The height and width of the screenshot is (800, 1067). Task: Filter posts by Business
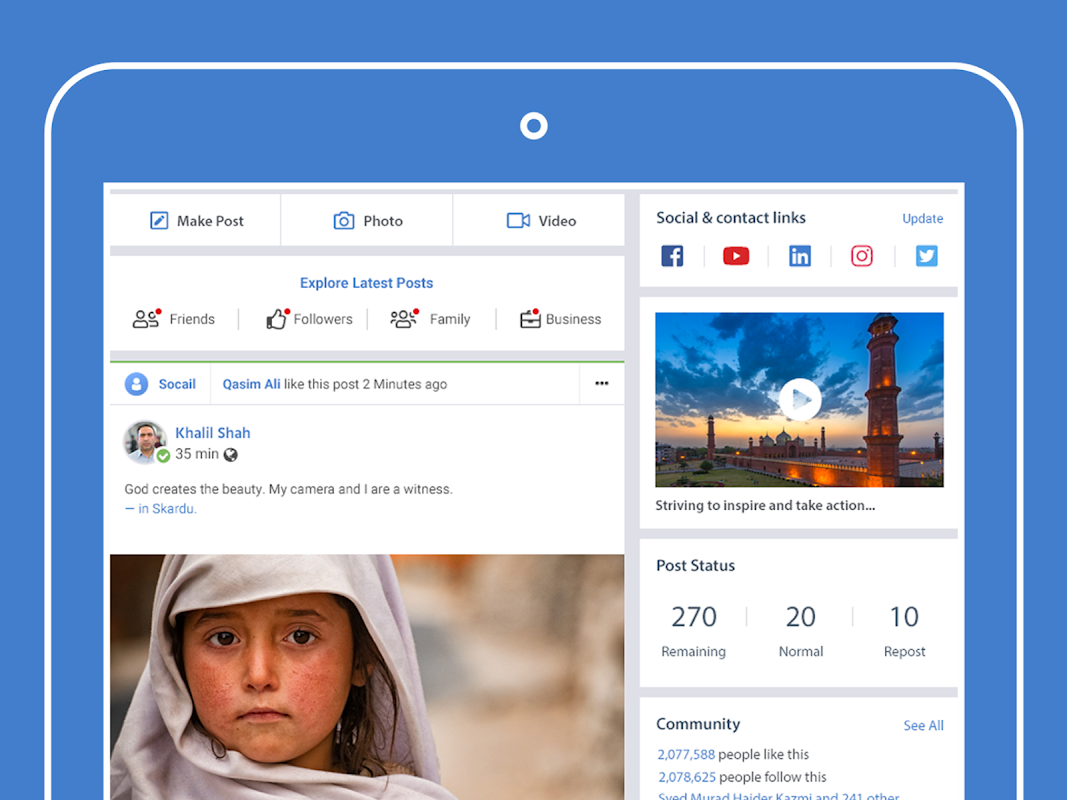[x=560, y=318]
